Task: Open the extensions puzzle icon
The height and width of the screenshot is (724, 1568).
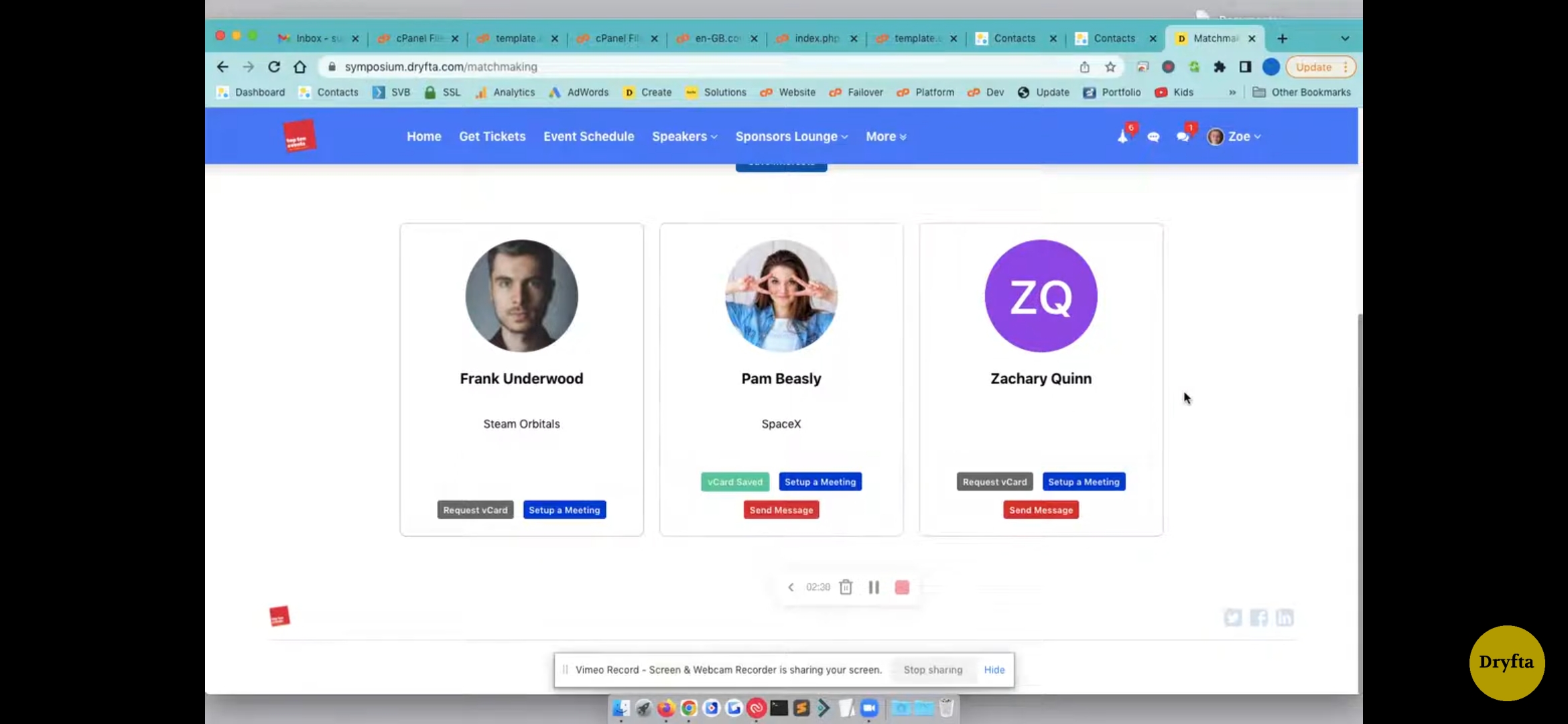Action: [x=1220, y=66]
